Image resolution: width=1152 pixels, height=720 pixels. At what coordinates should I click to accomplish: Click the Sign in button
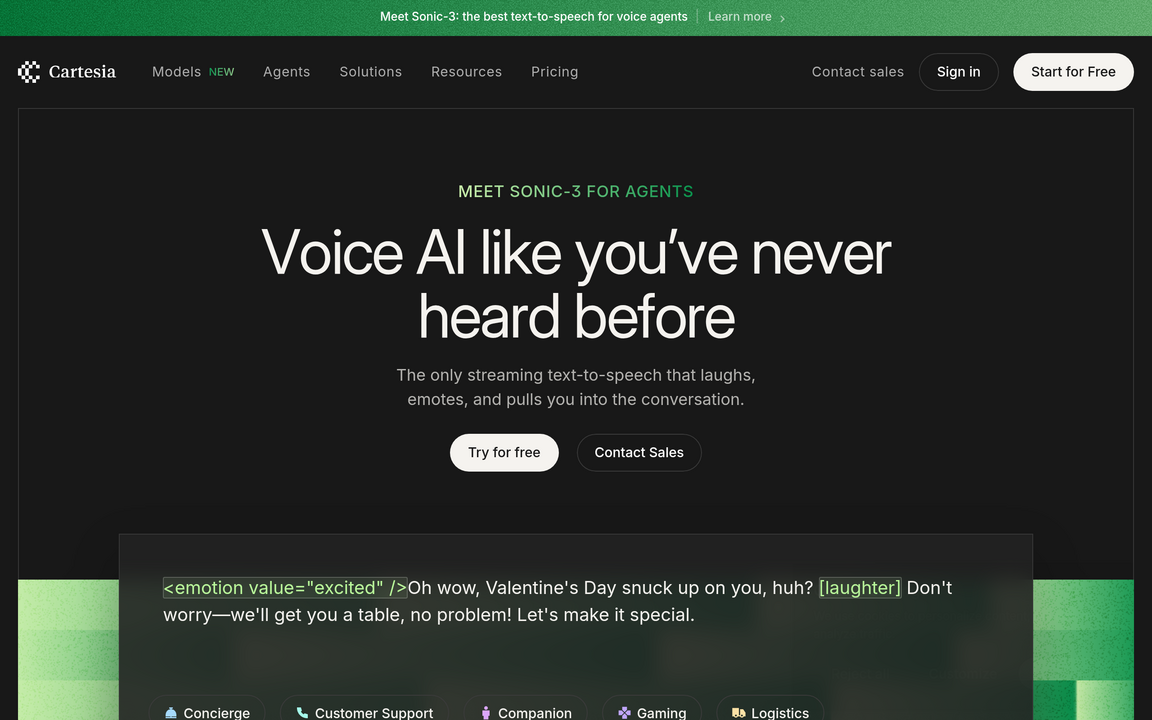click(x=959, y=72)
